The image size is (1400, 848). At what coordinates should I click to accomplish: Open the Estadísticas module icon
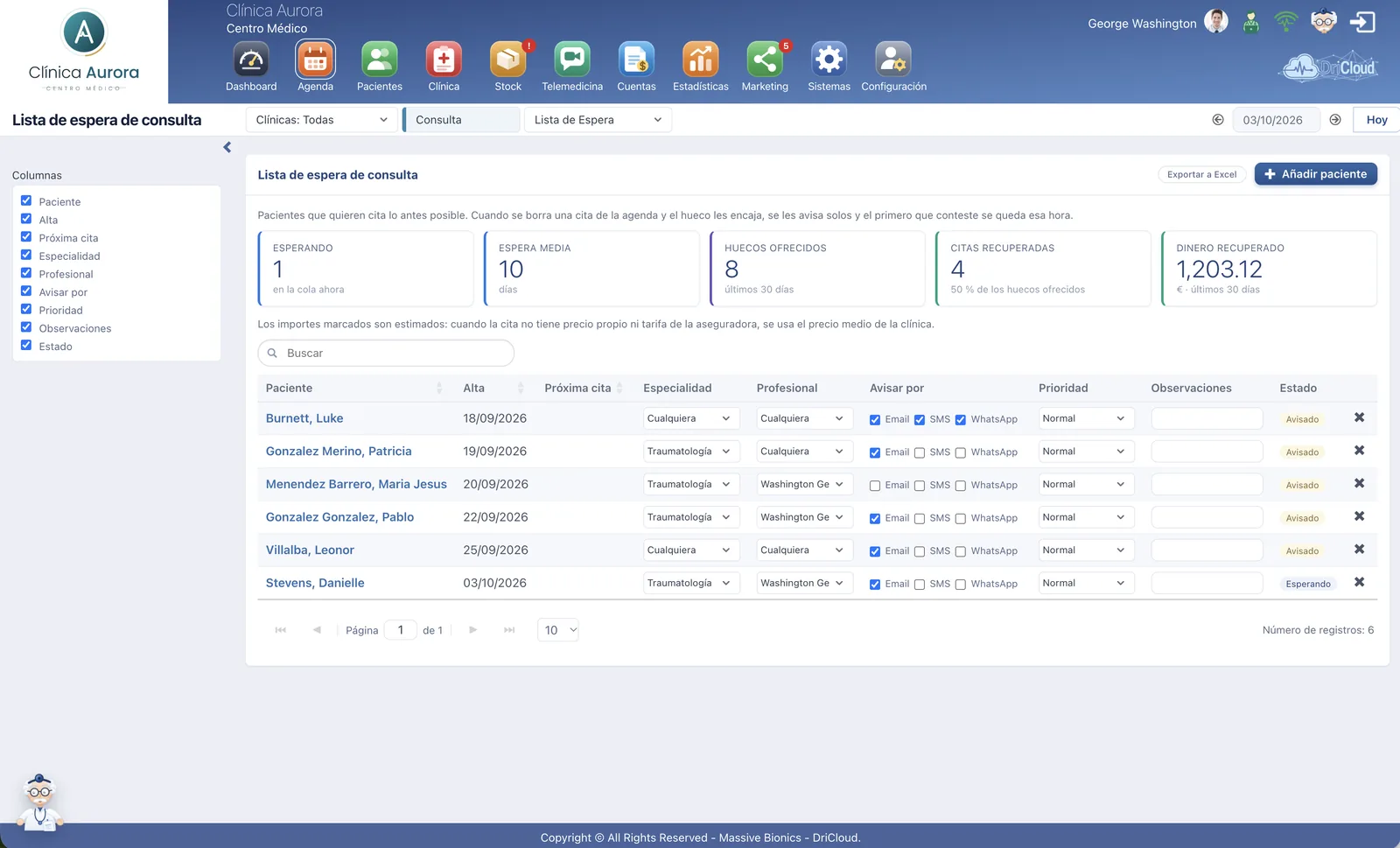click(x=701, y=60)
